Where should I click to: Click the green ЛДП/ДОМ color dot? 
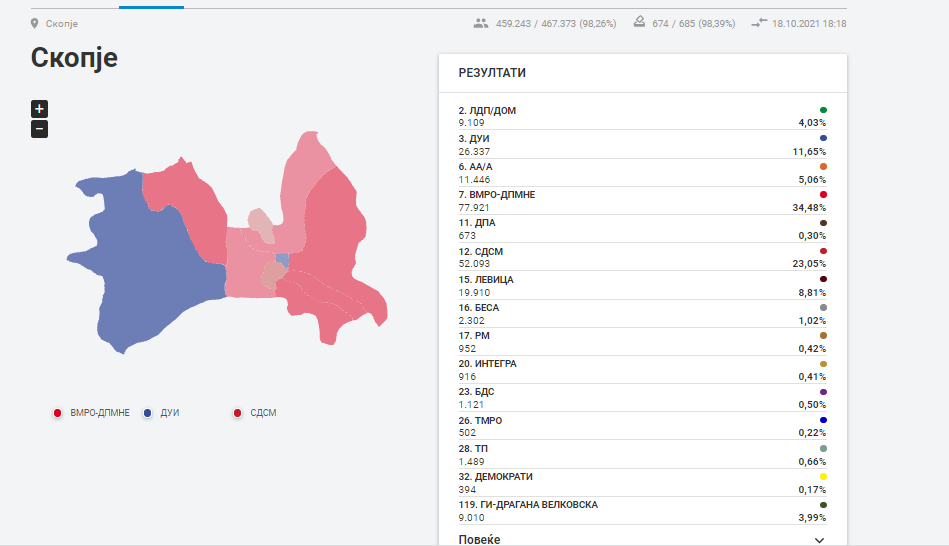(x=823, y=110)
